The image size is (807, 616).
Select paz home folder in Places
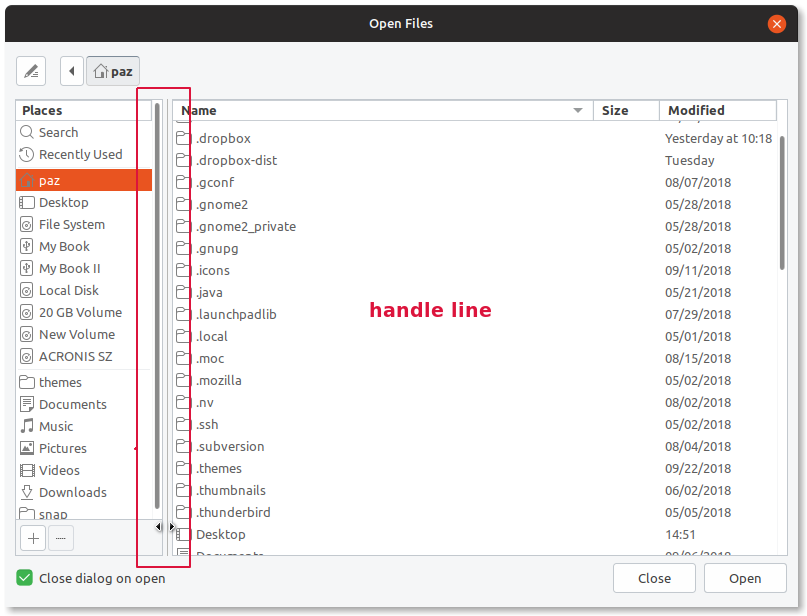point(84,180)
